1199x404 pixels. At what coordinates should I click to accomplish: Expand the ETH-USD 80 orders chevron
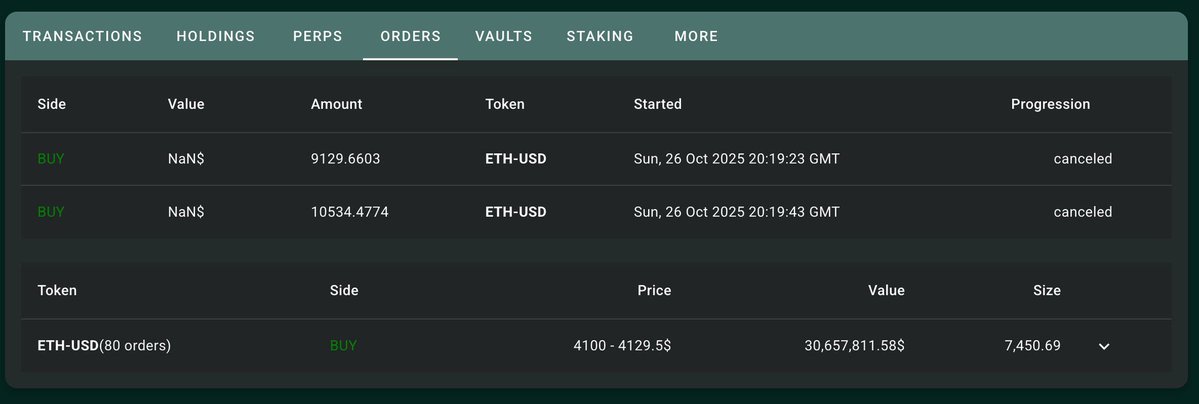(x=1104, y=346)
